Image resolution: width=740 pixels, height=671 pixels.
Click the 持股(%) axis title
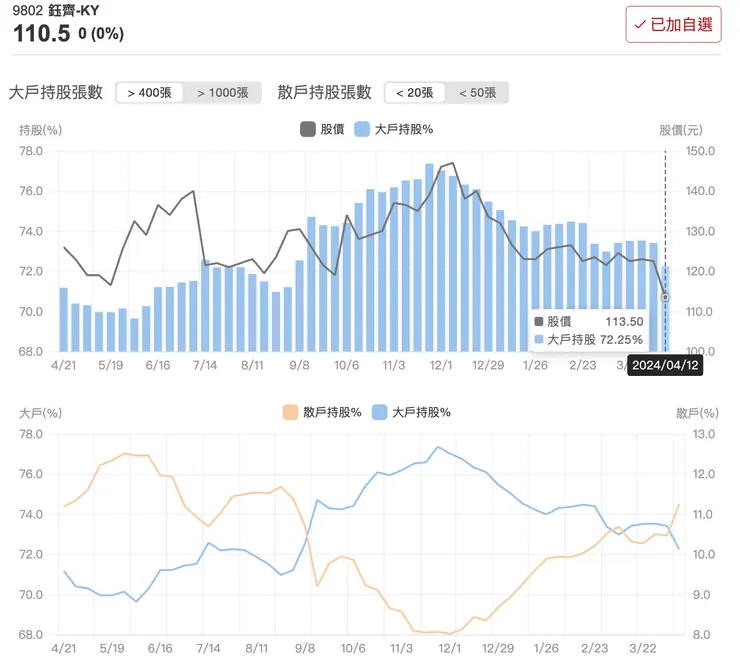point(41,130)
